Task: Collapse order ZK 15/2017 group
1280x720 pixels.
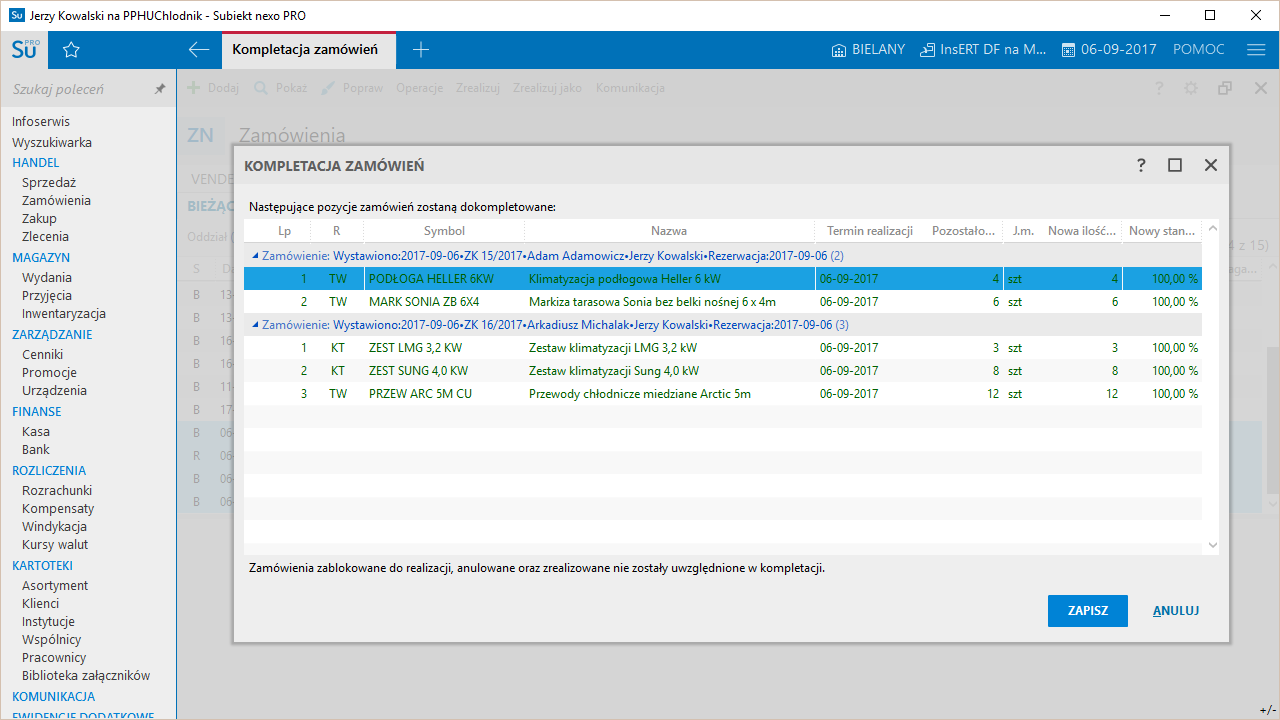Action: [x=255, y=256]
